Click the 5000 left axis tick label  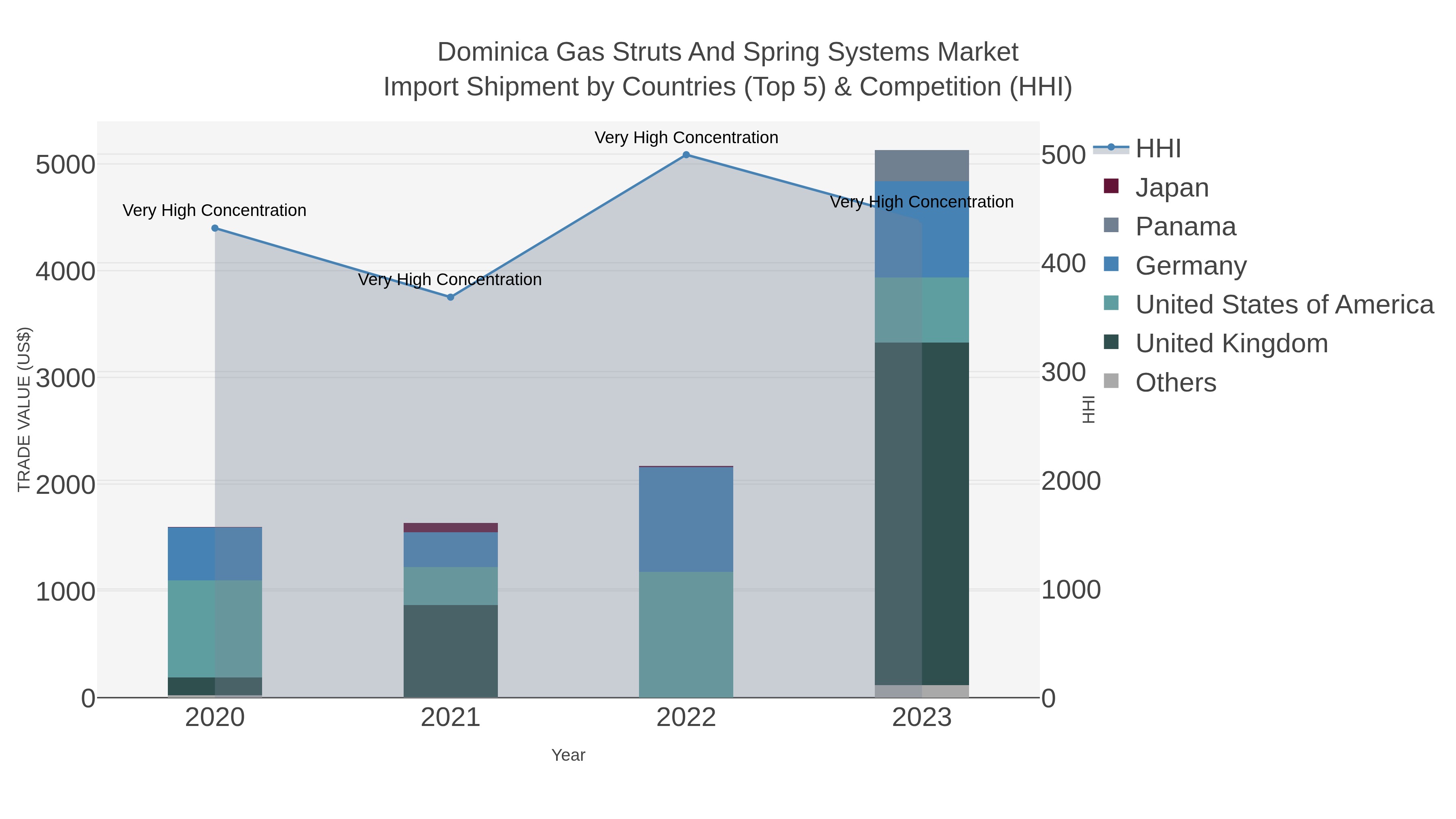coord(66,165)
